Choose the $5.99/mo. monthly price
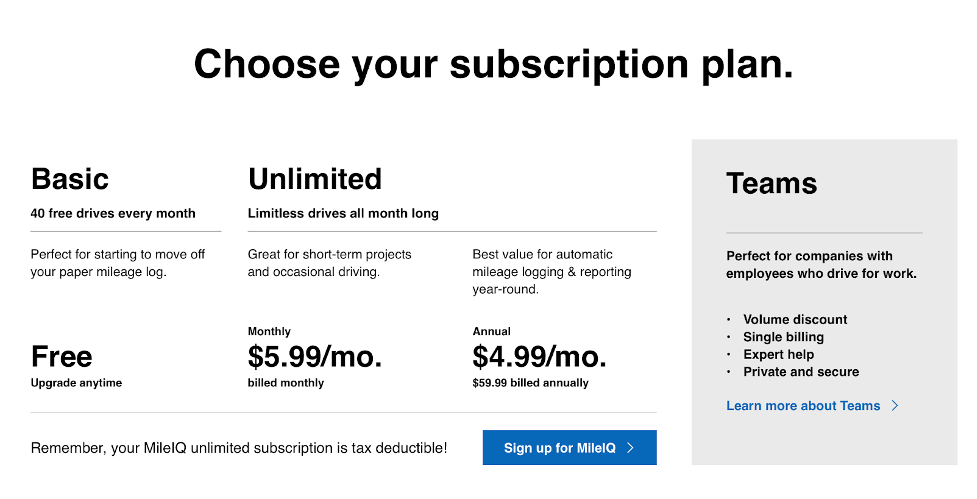Viewport: 977px width, 499px height. pyautogui.click(x=315, y=356)
